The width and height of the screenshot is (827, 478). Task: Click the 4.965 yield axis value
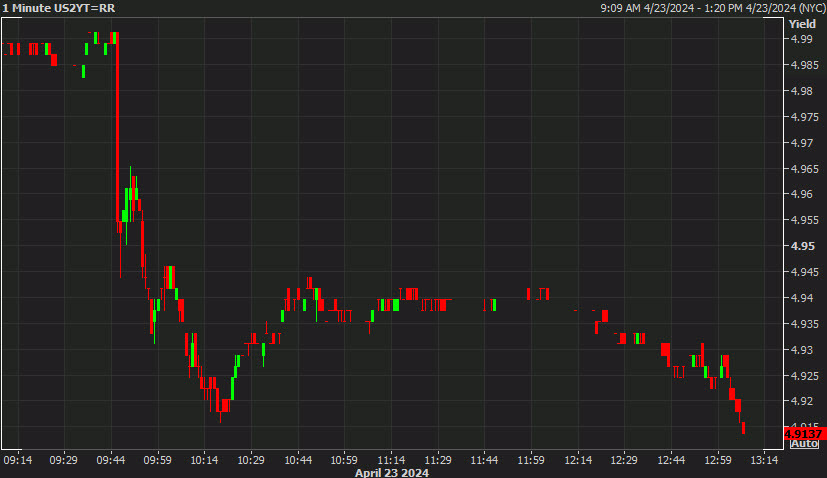pyautogui.click(x=805, y=169)
